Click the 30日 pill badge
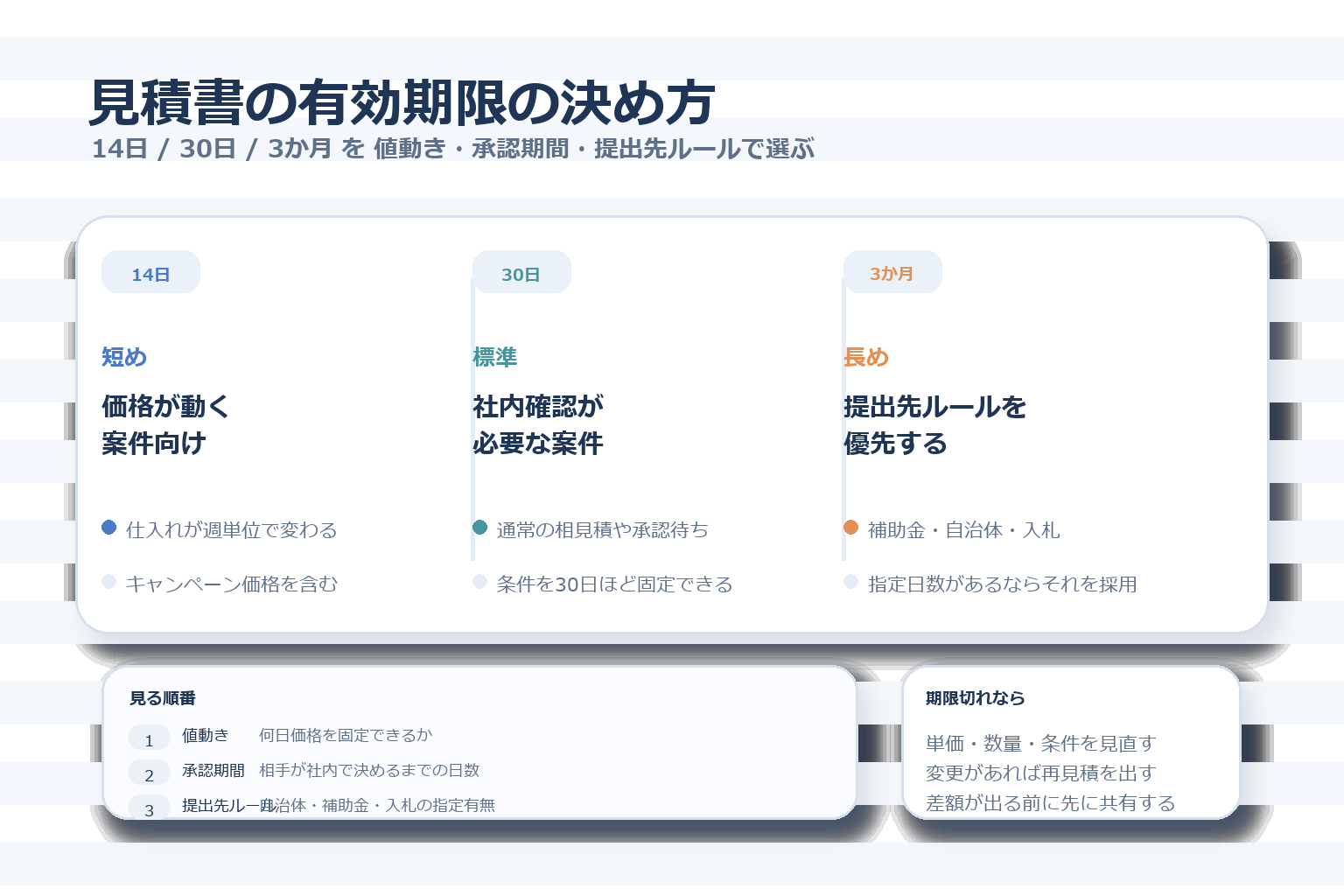1344x896 pixels. [521, 272]
